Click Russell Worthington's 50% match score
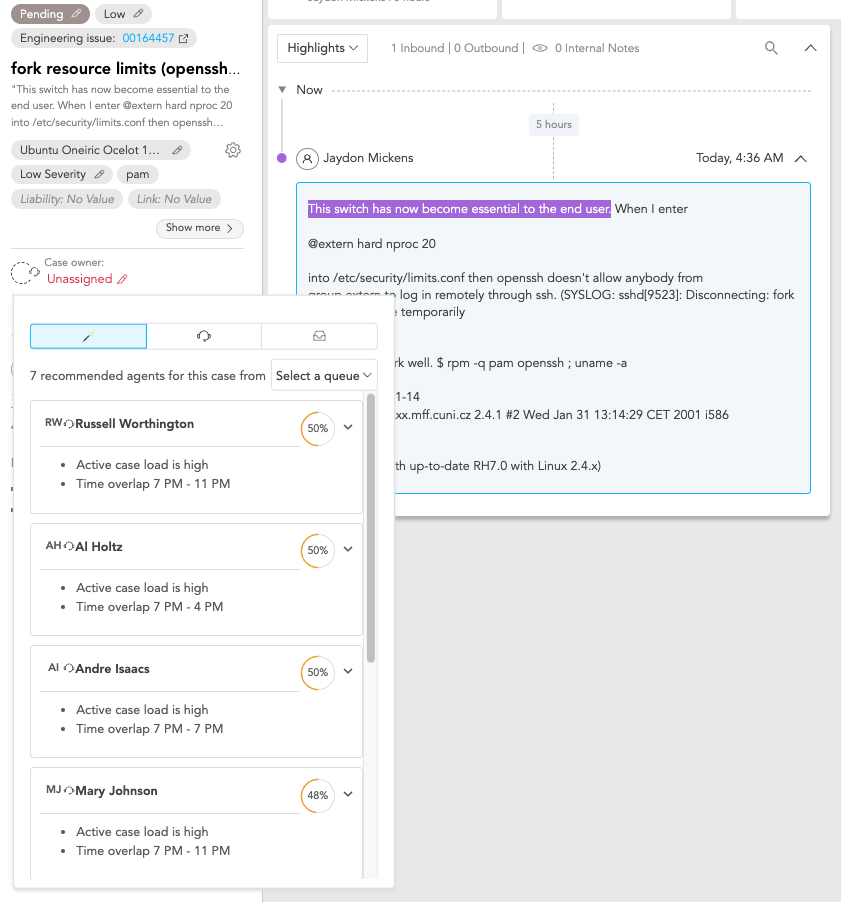 318,429
